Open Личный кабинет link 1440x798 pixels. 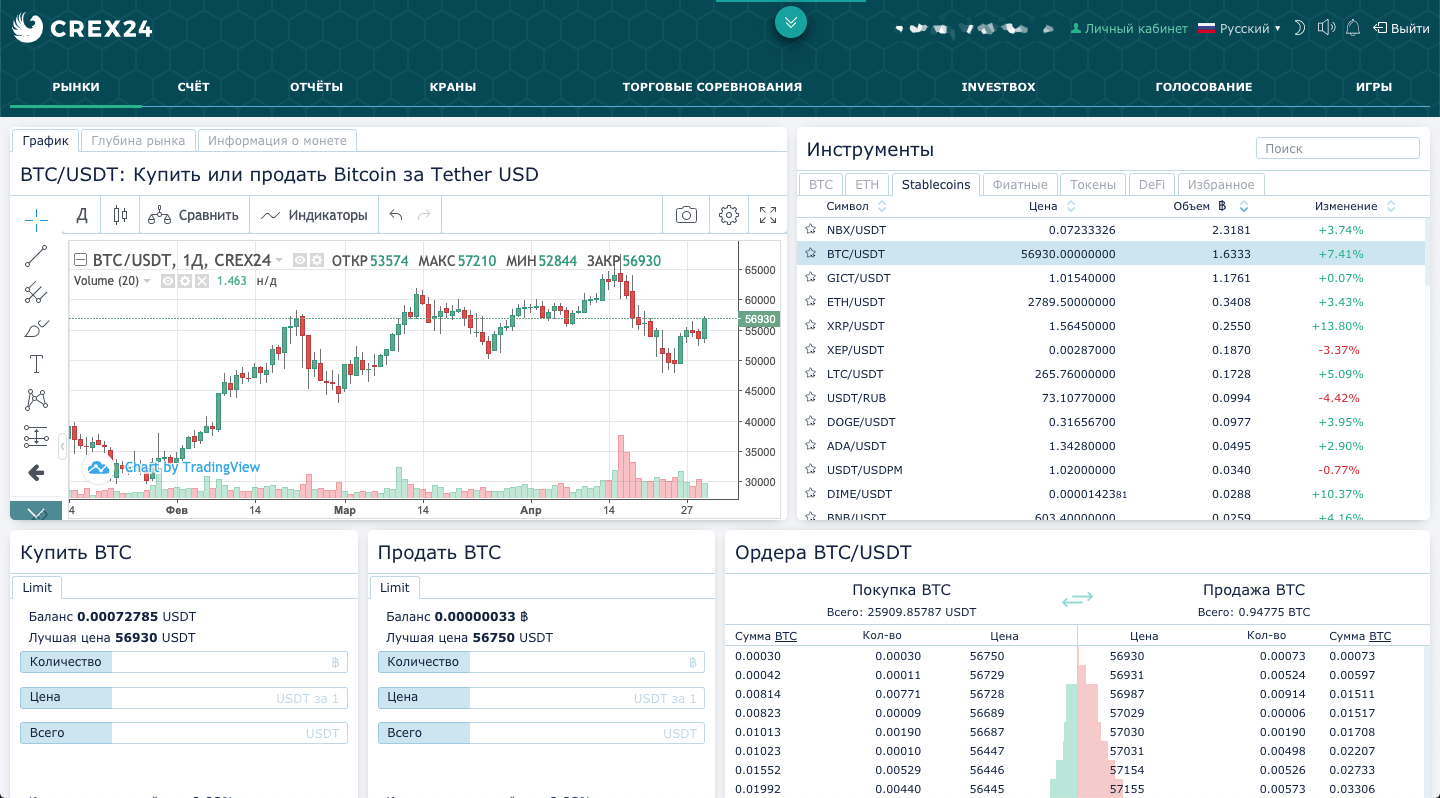[1129, 29]
